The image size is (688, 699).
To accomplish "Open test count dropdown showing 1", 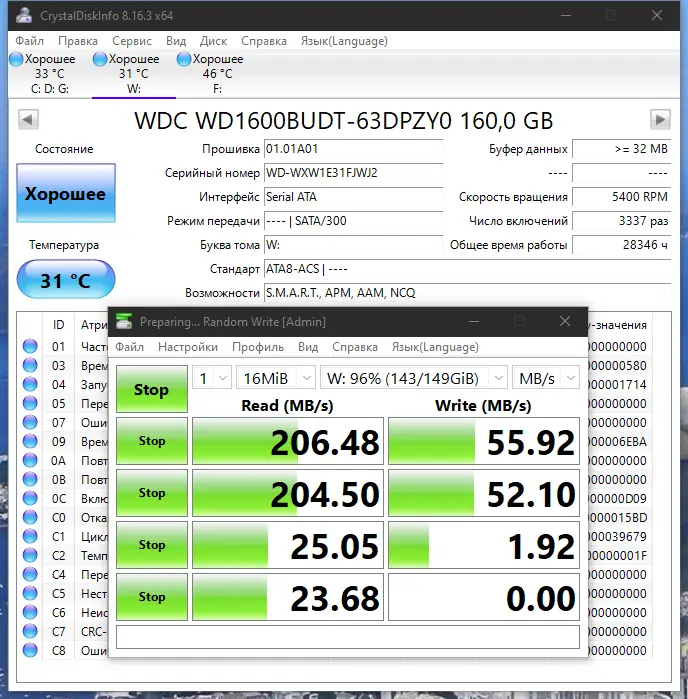I will coord(212,378).
